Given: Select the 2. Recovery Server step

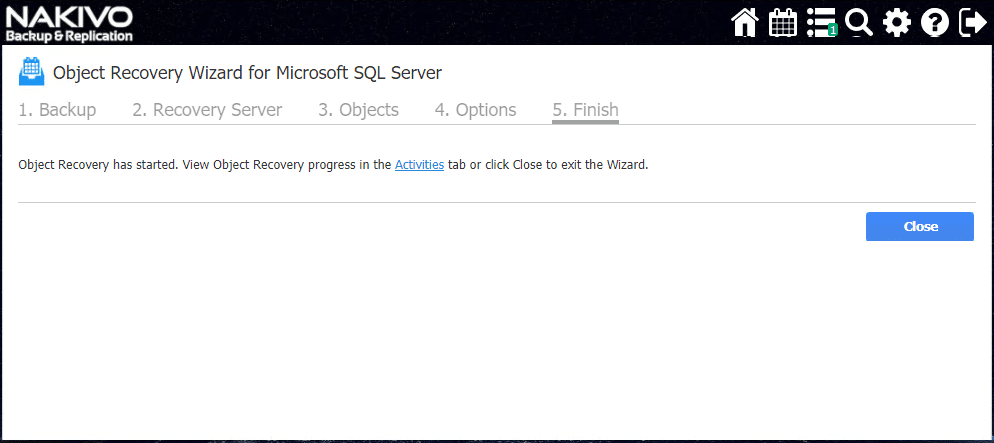Looking at the screenshot, I should point(207,110).
